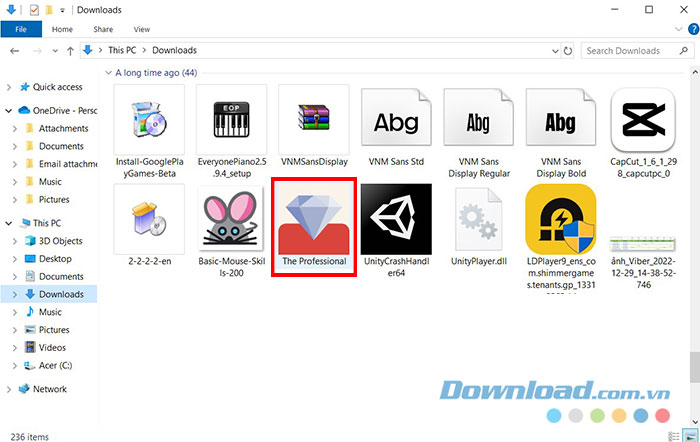Switch to the View ribbon tab

click(142, 30)
